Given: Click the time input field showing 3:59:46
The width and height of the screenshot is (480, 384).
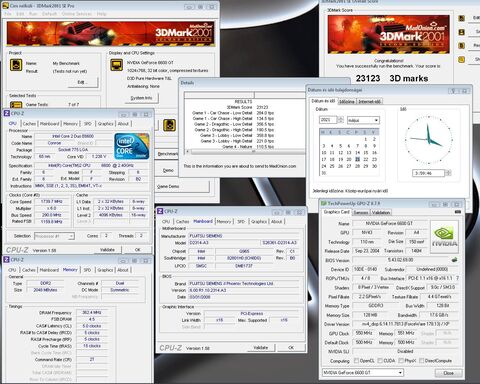Looking at the screenshot, I should pyautogui.click(x=428, y=173).
